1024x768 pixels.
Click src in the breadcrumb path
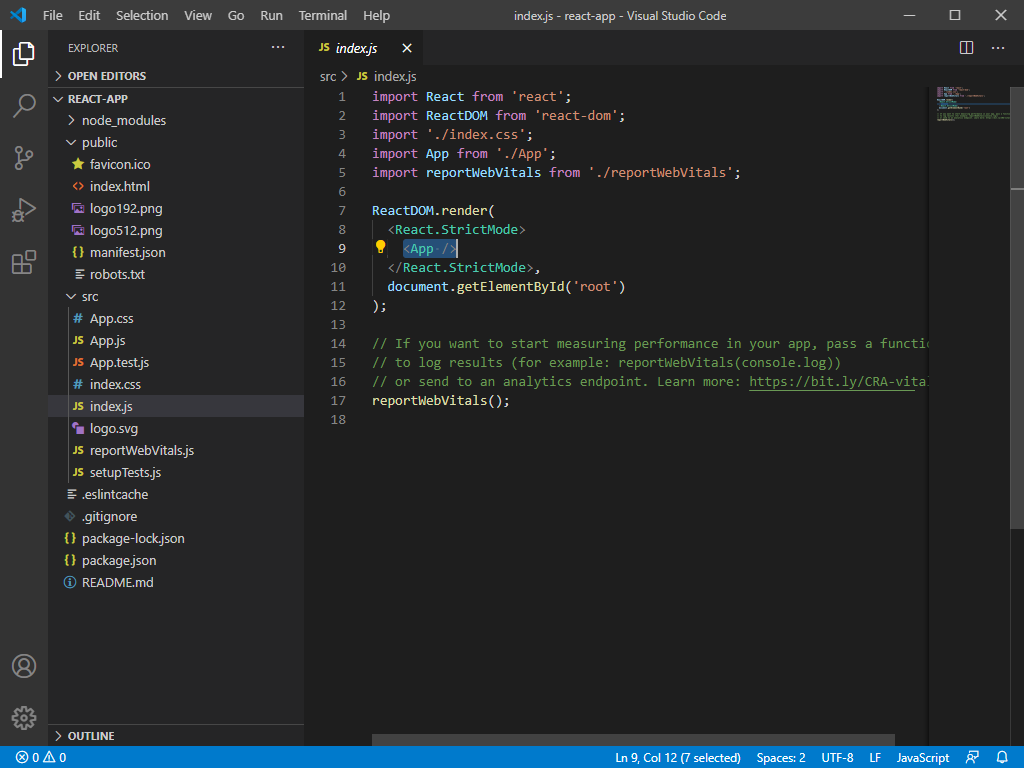click(328, 76)
